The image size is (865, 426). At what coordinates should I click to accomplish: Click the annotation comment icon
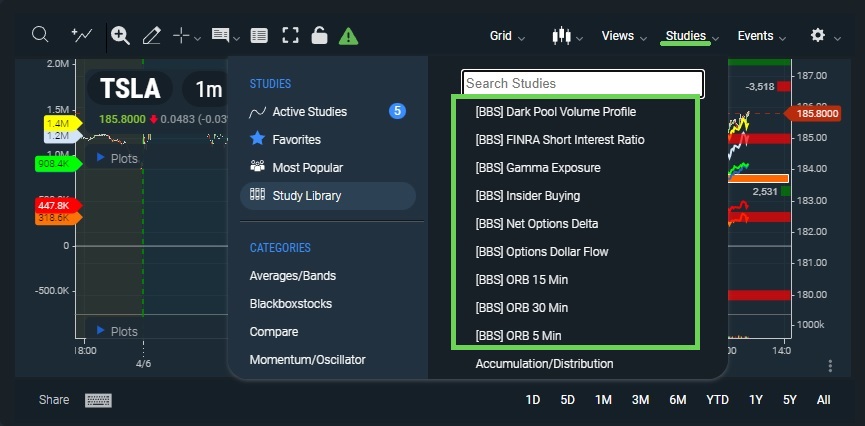click(220, 35)
